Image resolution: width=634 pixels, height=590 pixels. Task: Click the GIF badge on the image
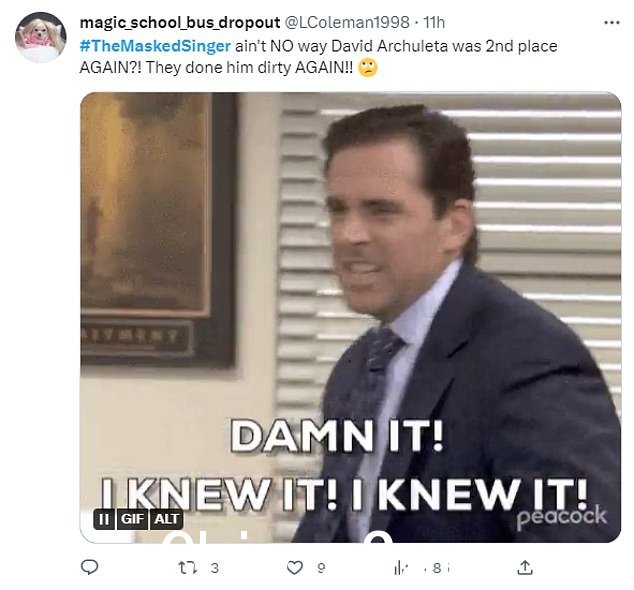[133, 519]
